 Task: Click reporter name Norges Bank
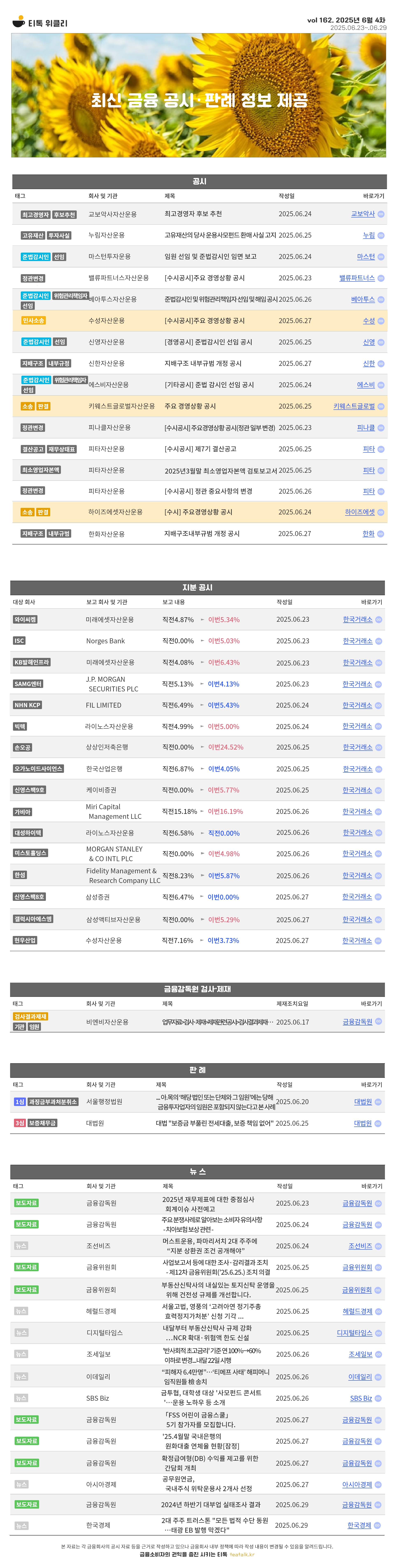tap(106, 641)
